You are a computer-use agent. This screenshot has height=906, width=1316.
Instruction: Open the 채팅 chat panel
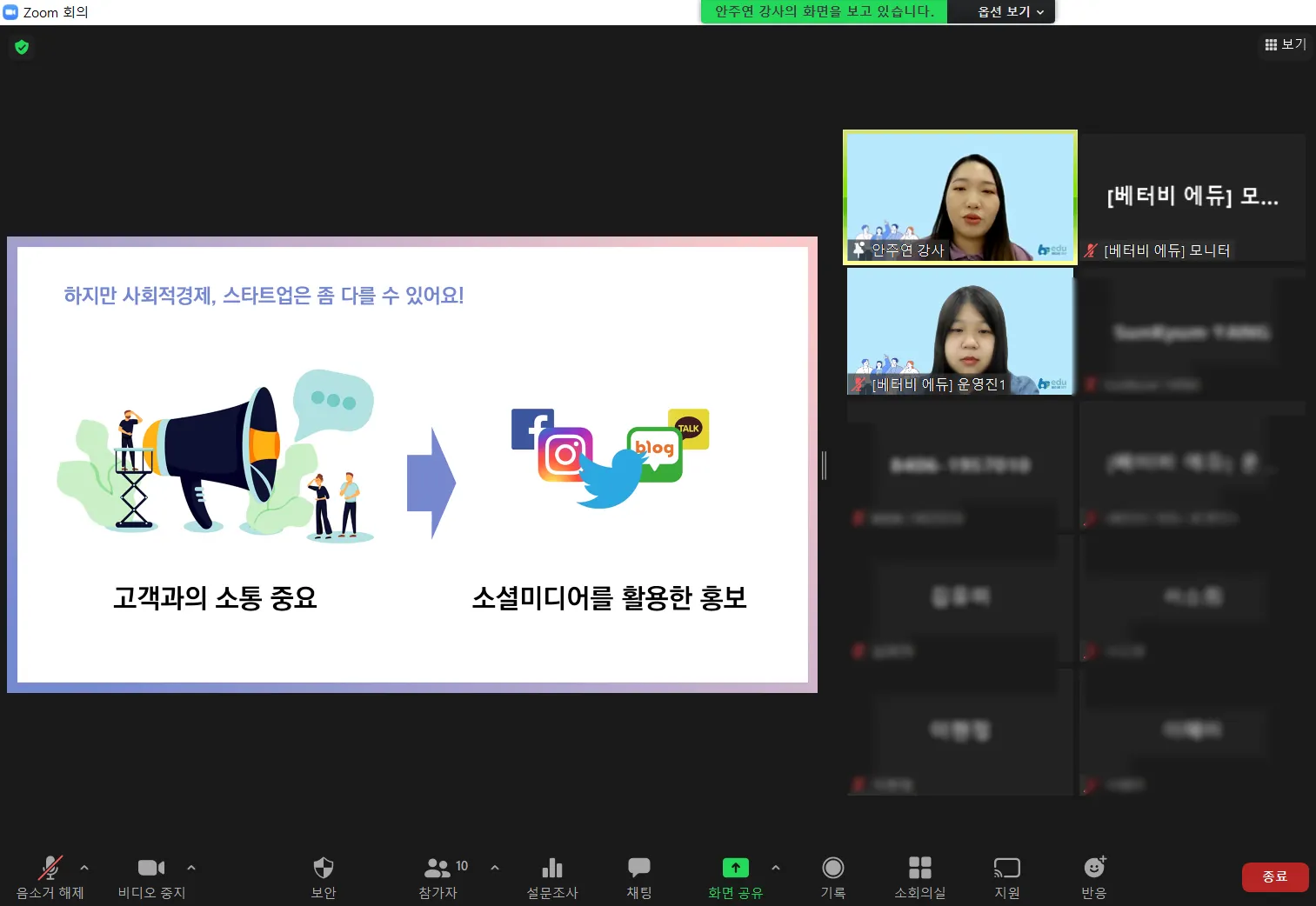(639, 876)
